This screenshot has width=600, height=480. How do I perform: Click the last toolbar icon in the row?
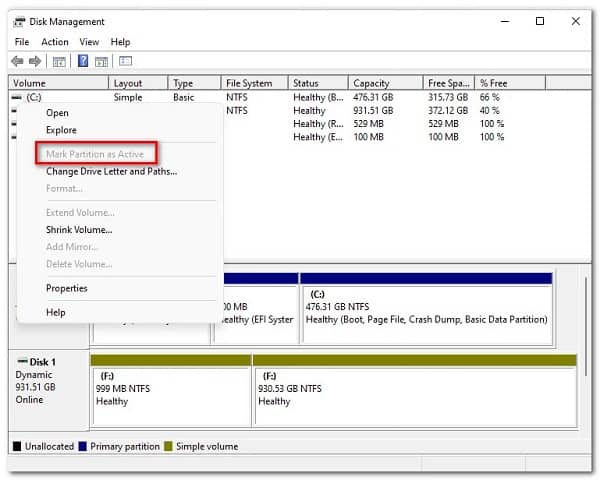(x=126, y=61)
